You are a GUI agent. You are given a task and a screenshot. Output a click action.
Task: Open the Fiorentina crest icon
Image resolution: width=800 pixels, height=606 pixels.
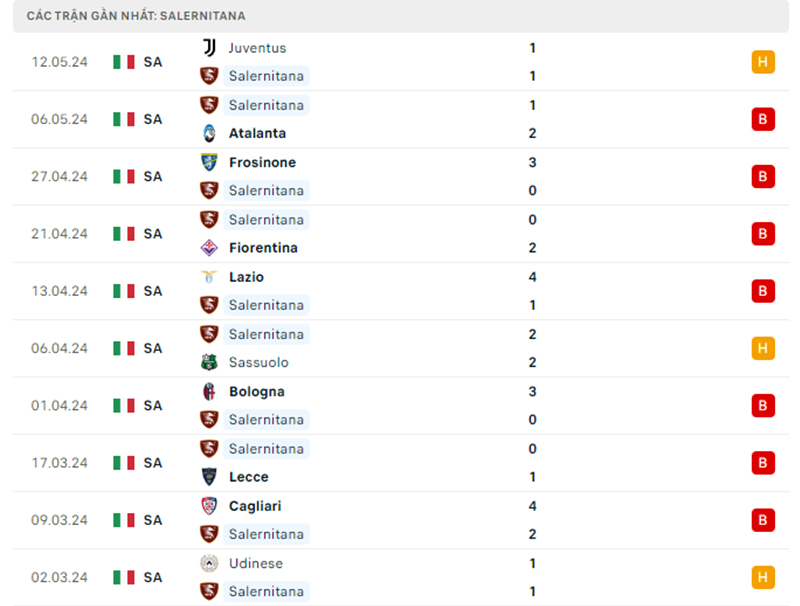click(210, 247)
